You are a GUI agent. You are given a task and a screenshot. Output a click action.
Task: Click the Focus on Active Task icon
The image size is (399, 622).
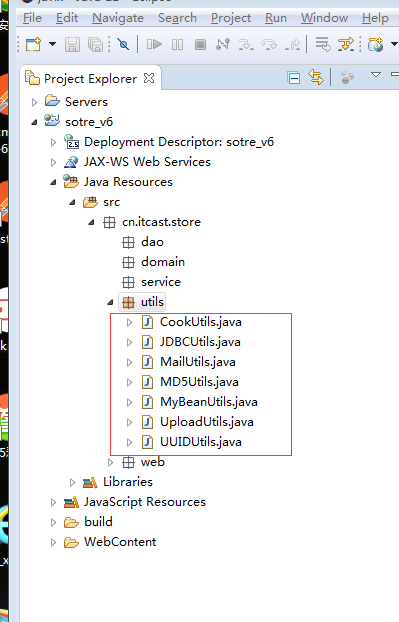pyautogui.click(x=347, y=77)
